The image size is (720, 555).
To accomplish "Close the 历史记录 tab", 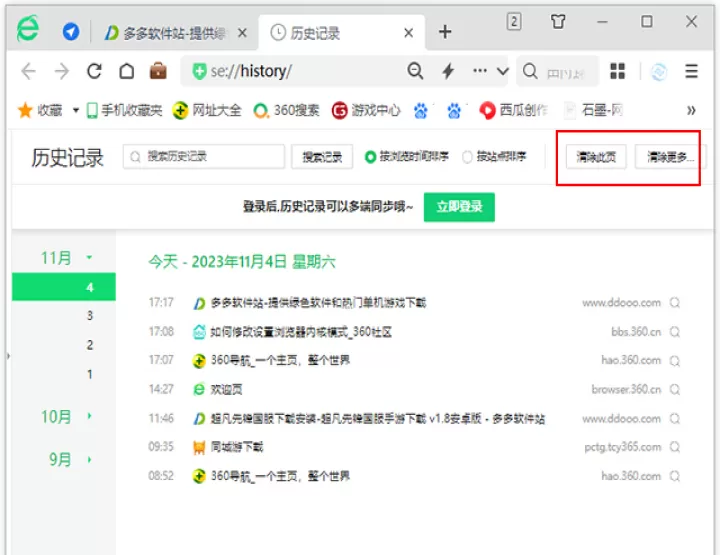I will [409, 33].
